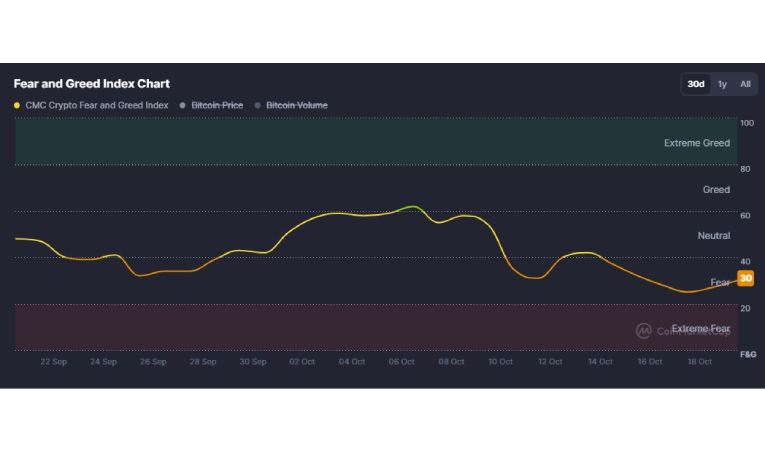Click the Extreme Greed zone label
The width and height of the screenshot is (765, 452).
tap(696, 143)
